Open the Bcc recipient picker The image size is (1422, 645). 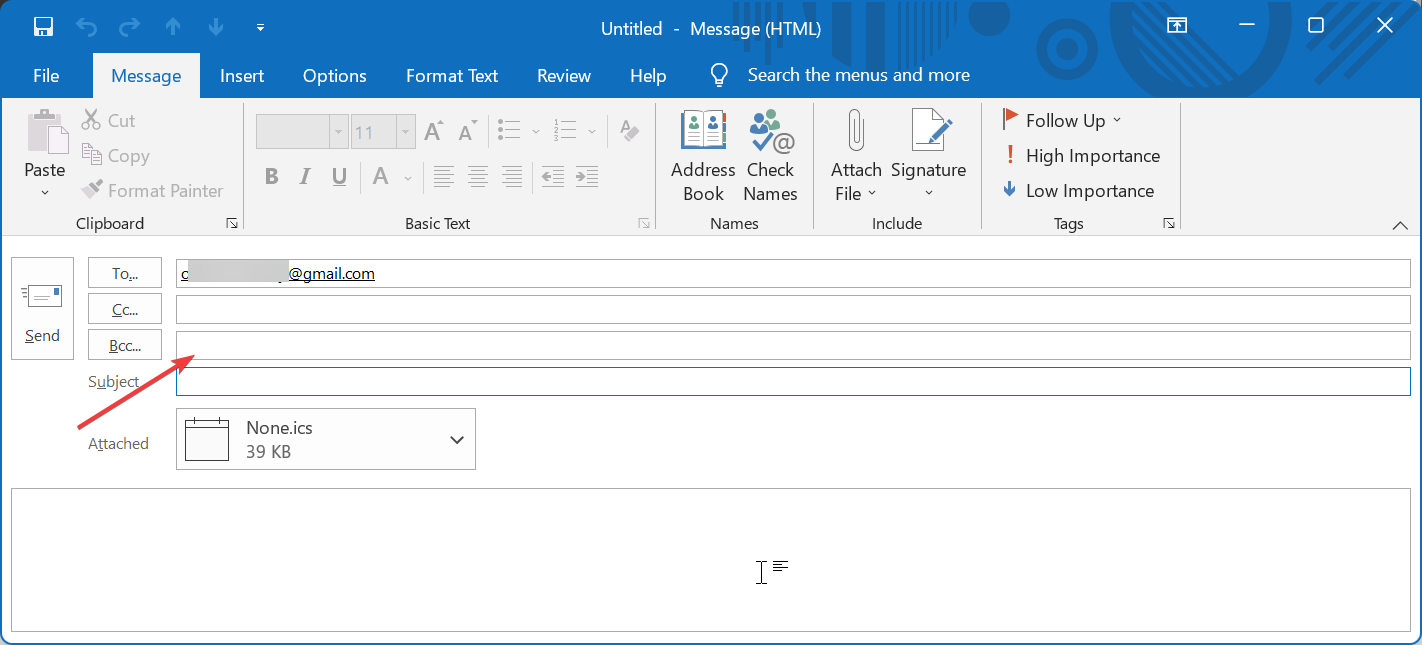click(124, 344)
